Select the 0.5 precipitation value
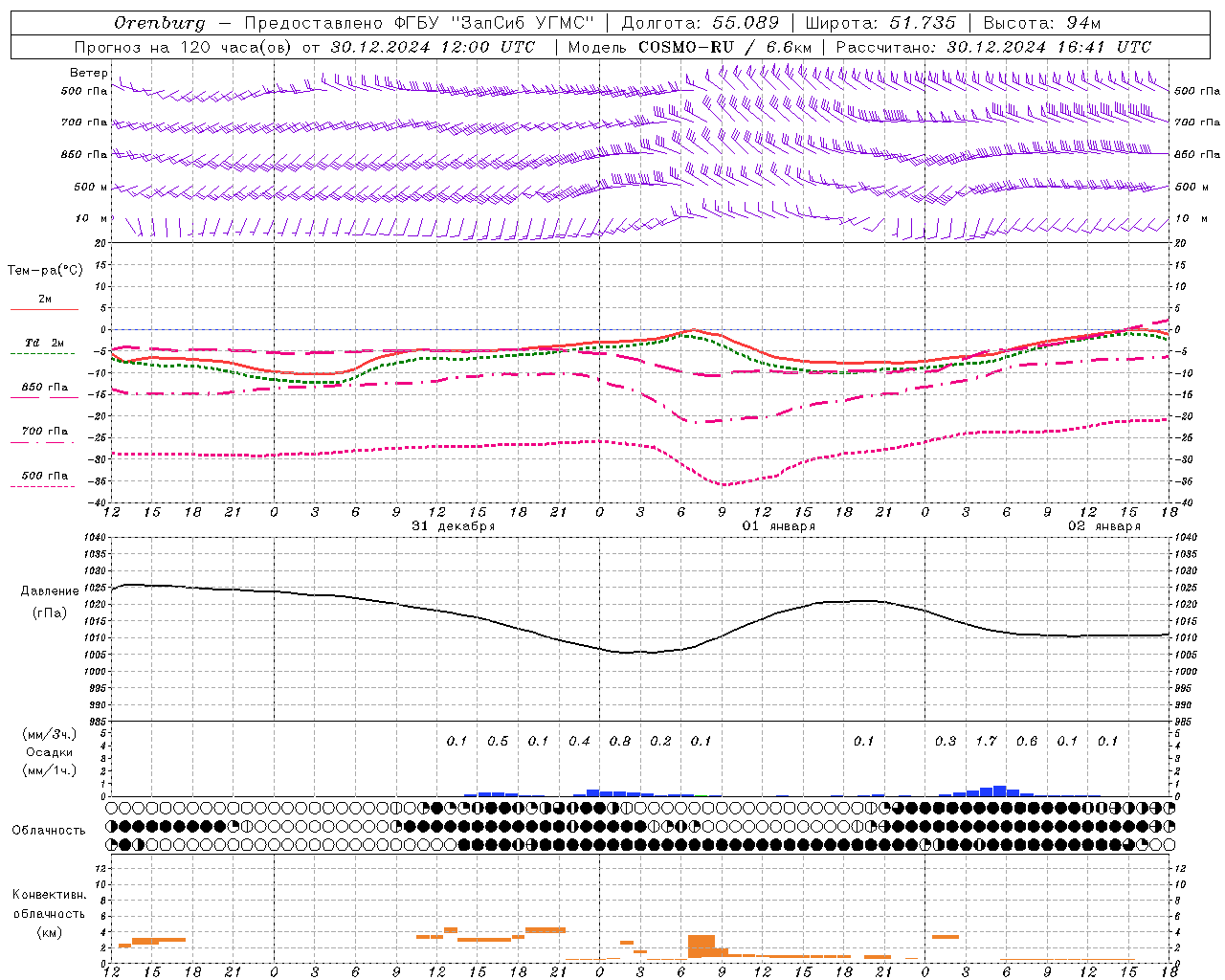 [x=498, y=741]
